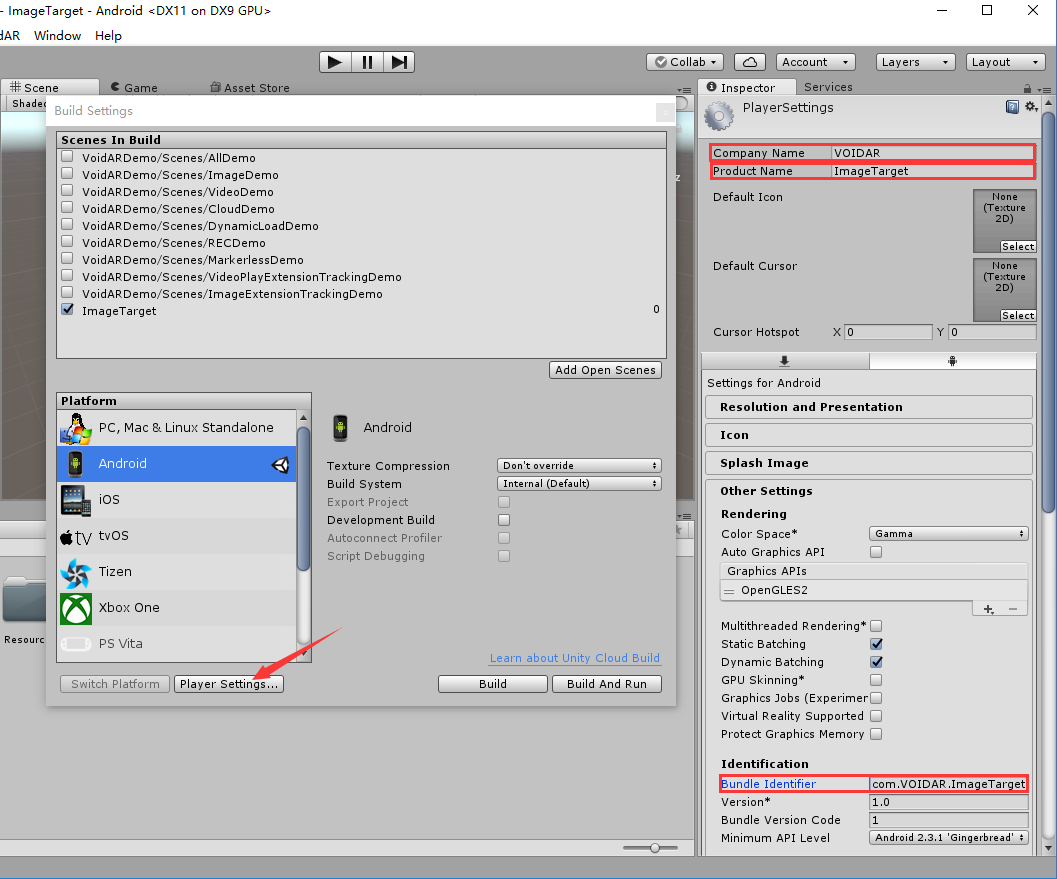The width and height of the screenshot is (1057, 879).
Task: Remove Graphics API with minus icon
Action: (x=1013, y=609)
